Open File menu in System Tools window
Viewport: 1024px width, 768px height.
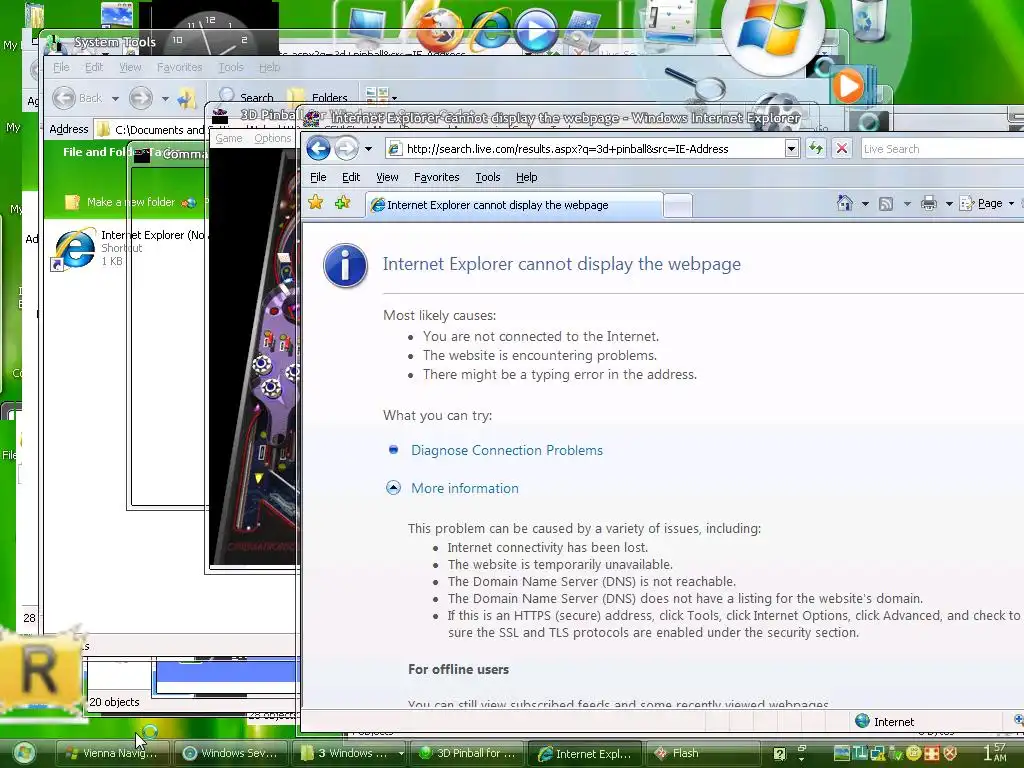coord(61,67)
